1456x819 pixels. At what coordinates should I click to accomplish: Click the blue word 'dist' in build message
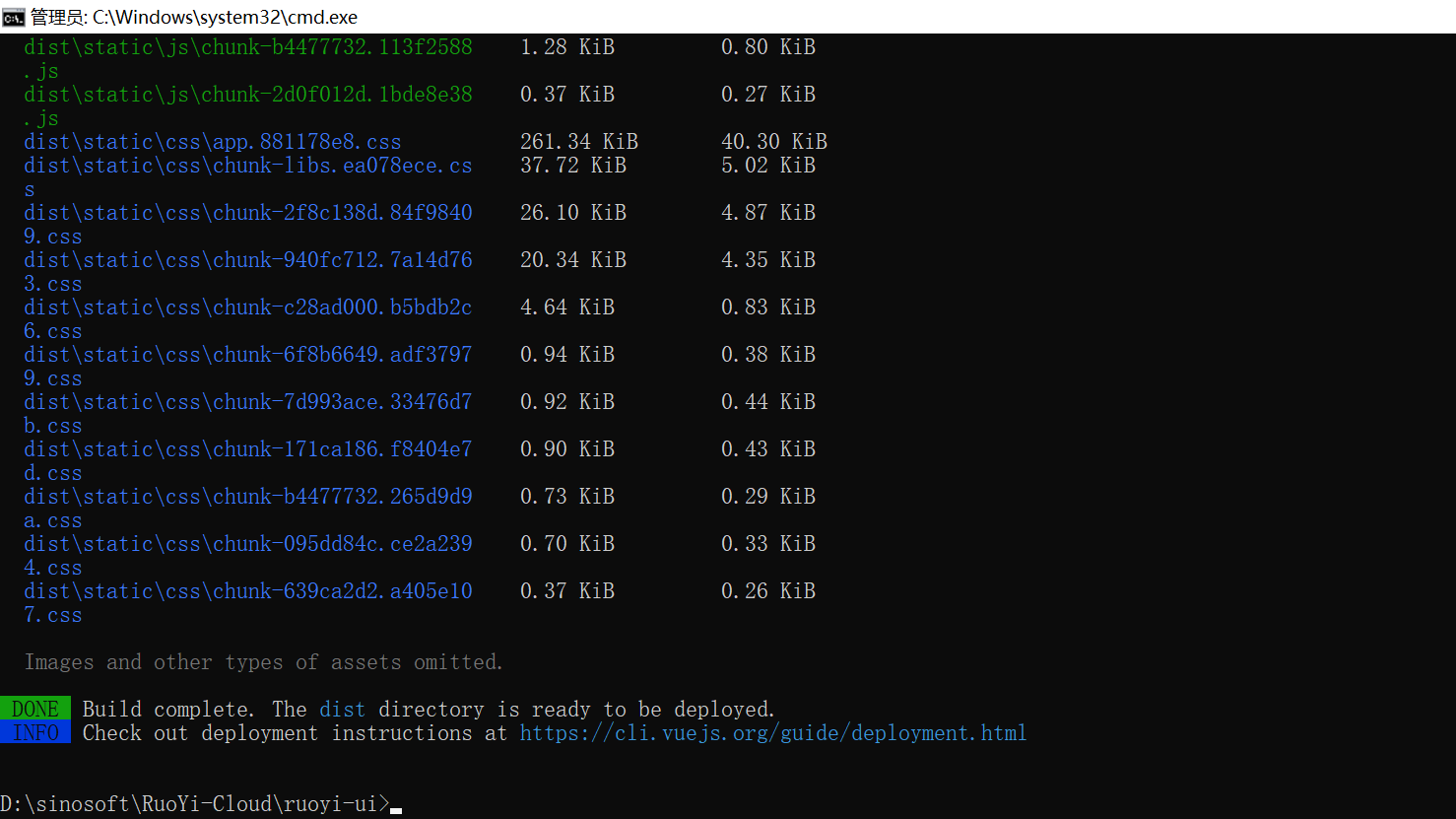(x=343, y=710)
